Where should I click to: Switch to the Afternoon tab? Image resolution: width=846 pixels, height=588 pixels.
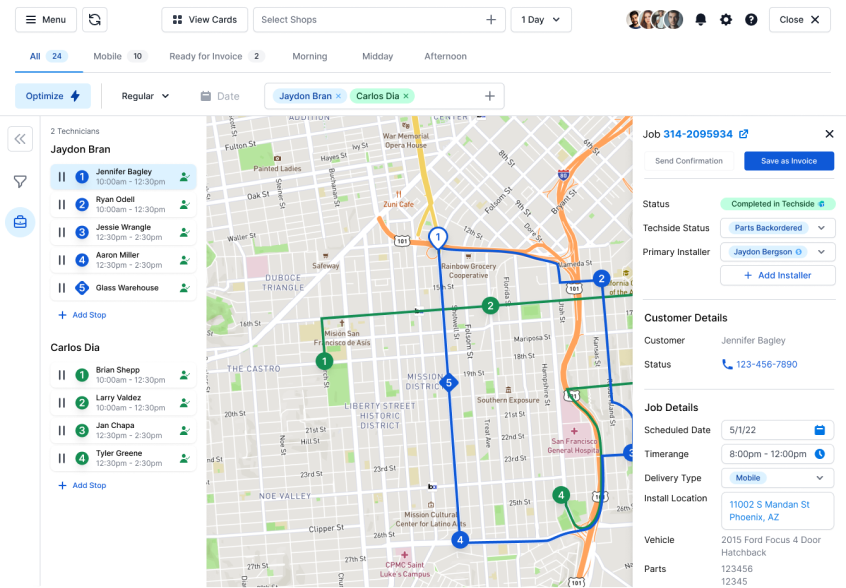click(x=445, y=57)
